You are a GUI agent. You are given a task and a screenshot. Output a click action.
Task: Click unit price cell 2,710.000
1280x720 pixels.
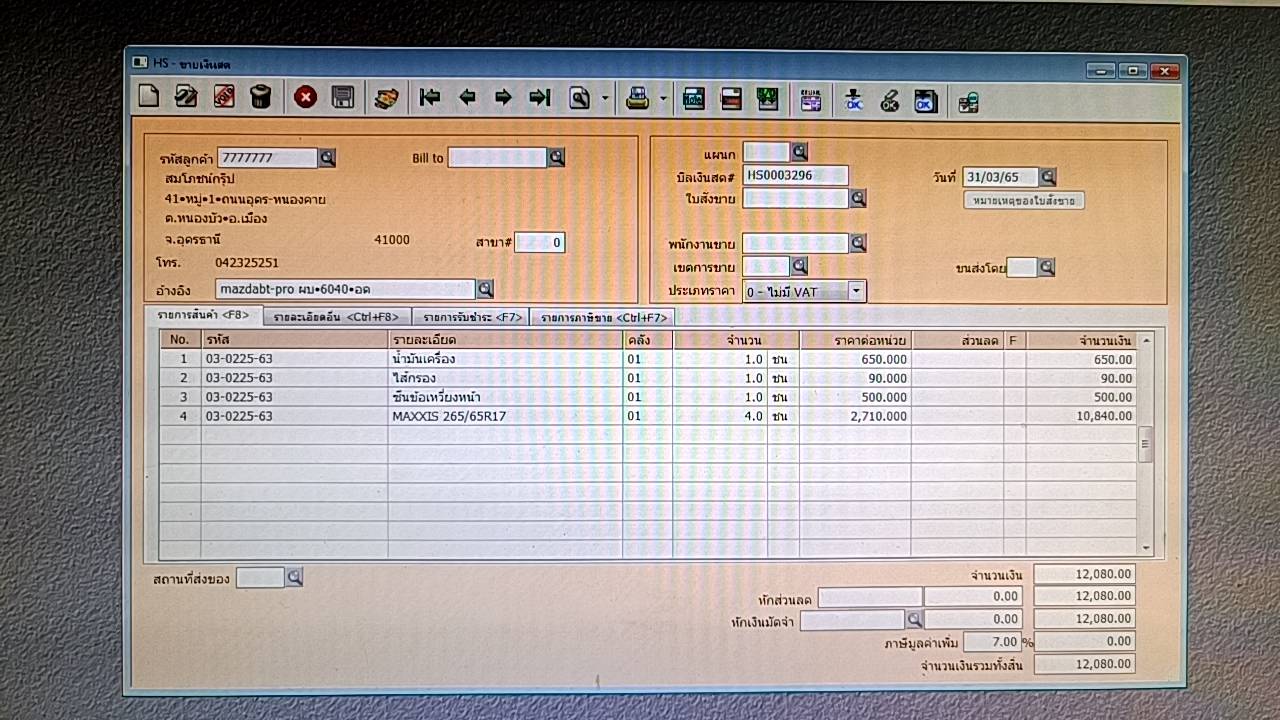tap(855, 416)
